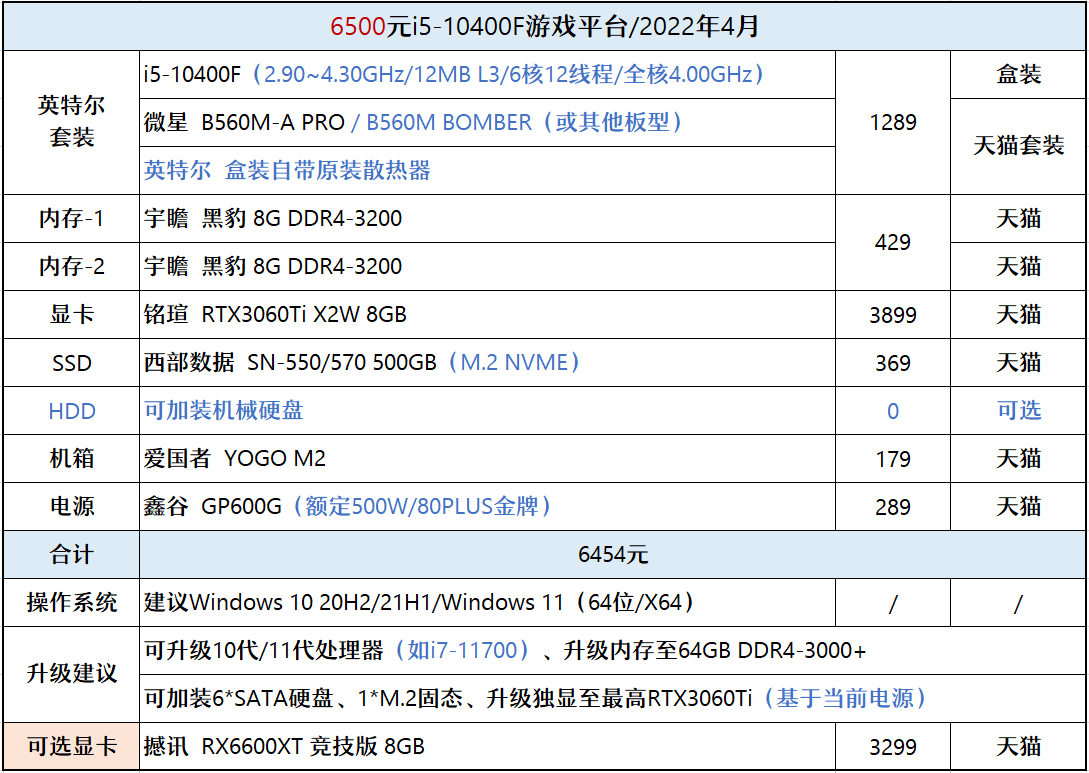Select the 机箱 row label
This screenshot has width=1089, height=773.
(x=72, y=459)
